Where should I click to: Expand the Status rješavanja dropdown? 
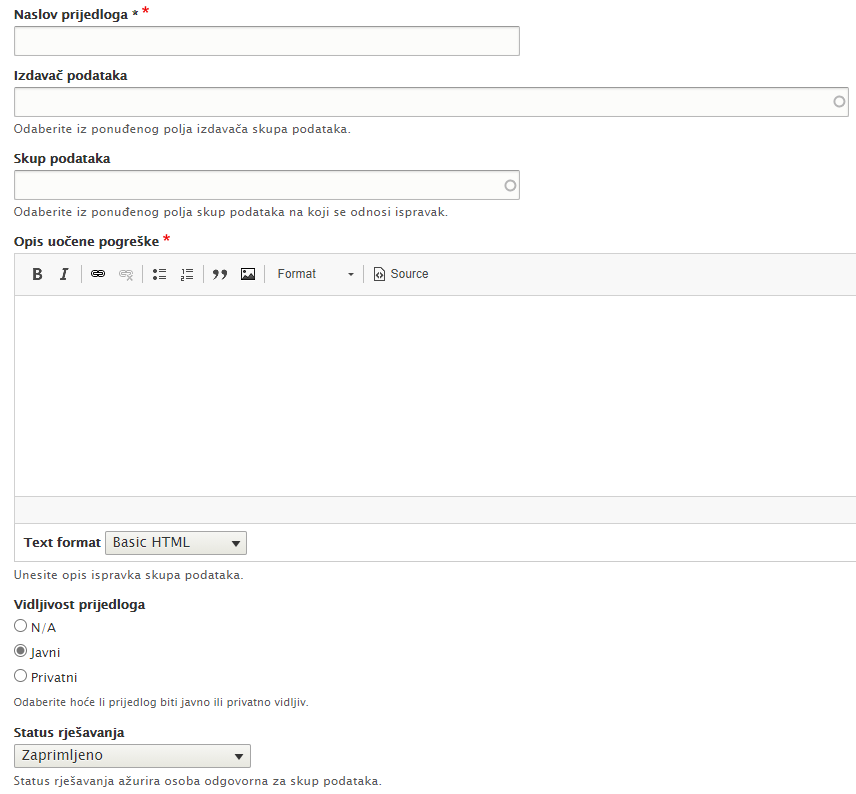132,756
